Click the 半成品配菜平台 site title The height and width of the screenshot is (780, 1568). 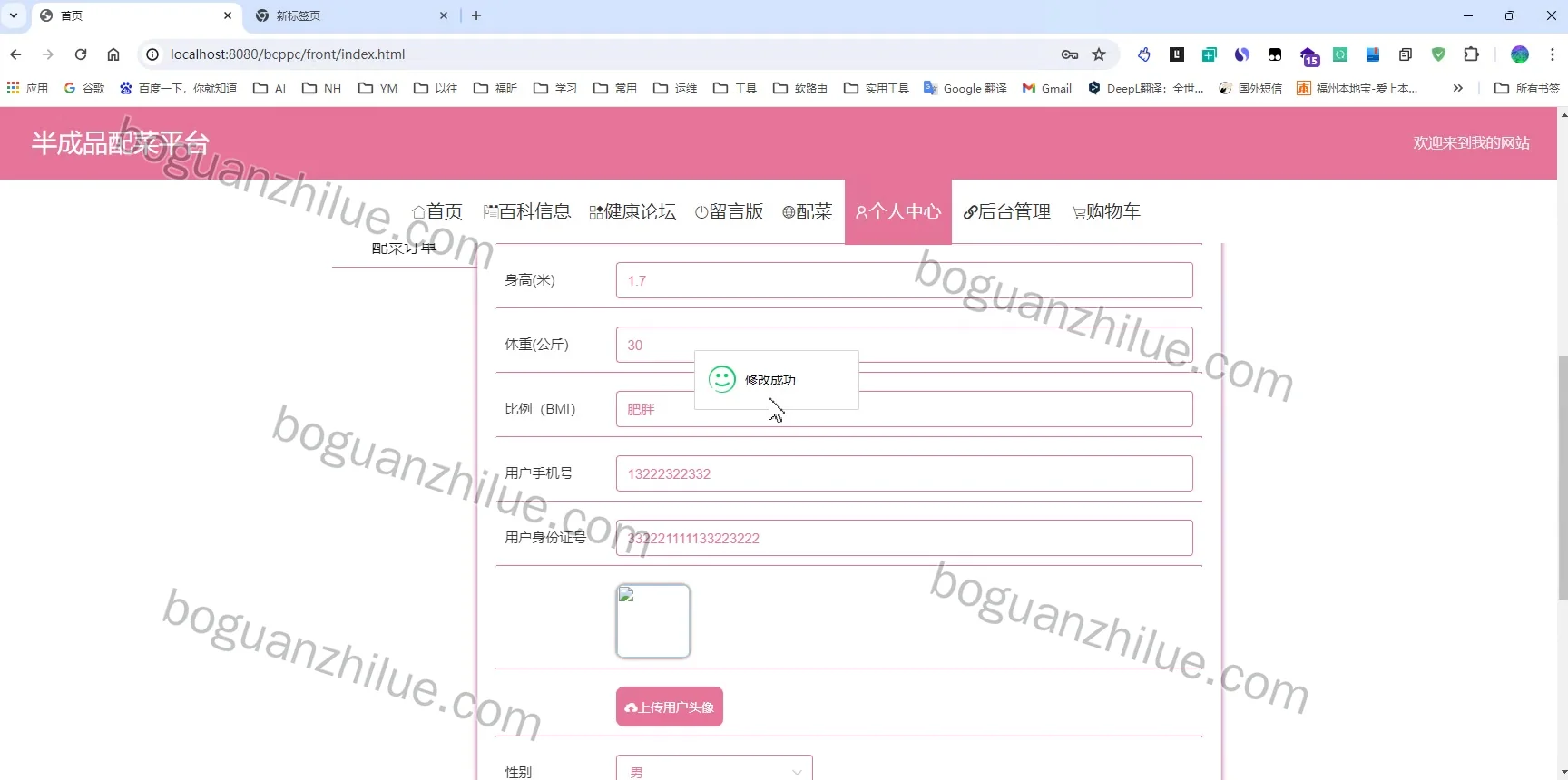point(121,142)
